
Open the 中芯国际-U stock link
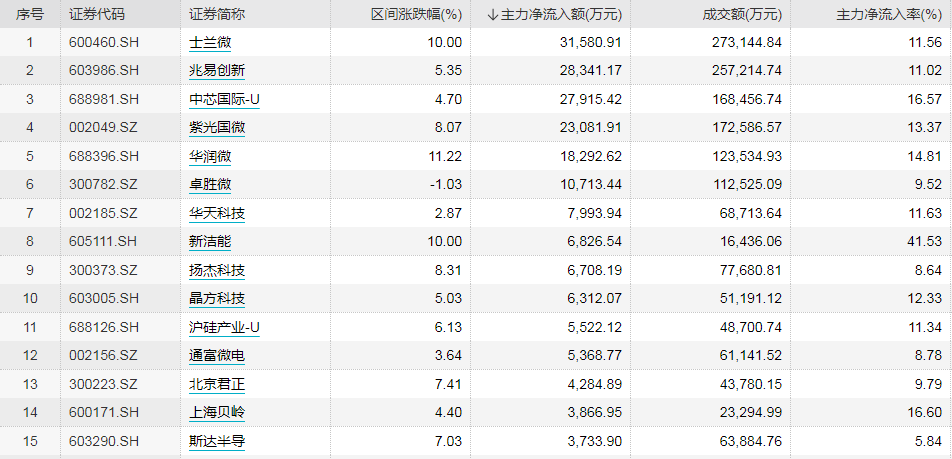(224, 100)
